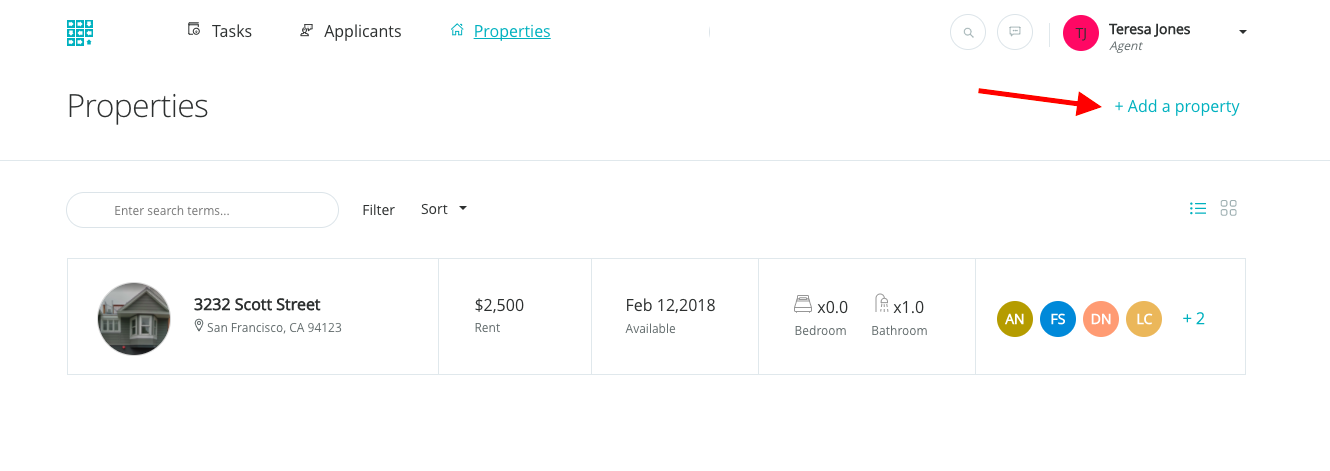The image size is (1330, 471).
Task: Click the search terms input field
Action: tap(202, 211)
